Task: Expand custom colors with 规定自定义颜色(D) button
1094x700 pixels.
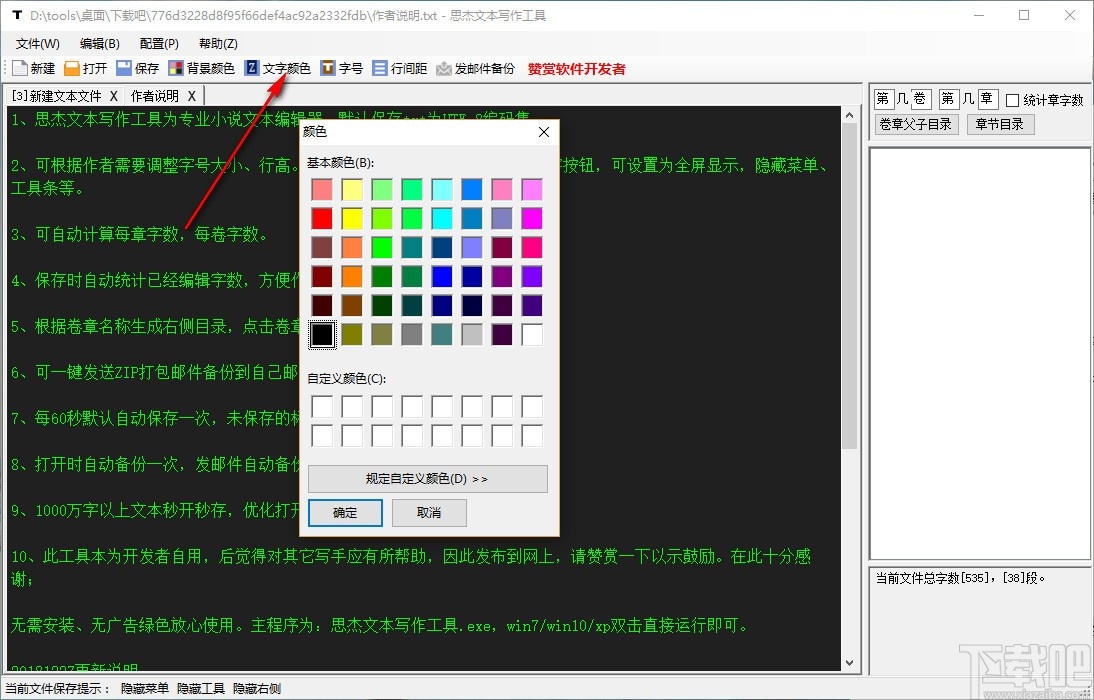Action: pyautogui.click(x=428, y=478)
